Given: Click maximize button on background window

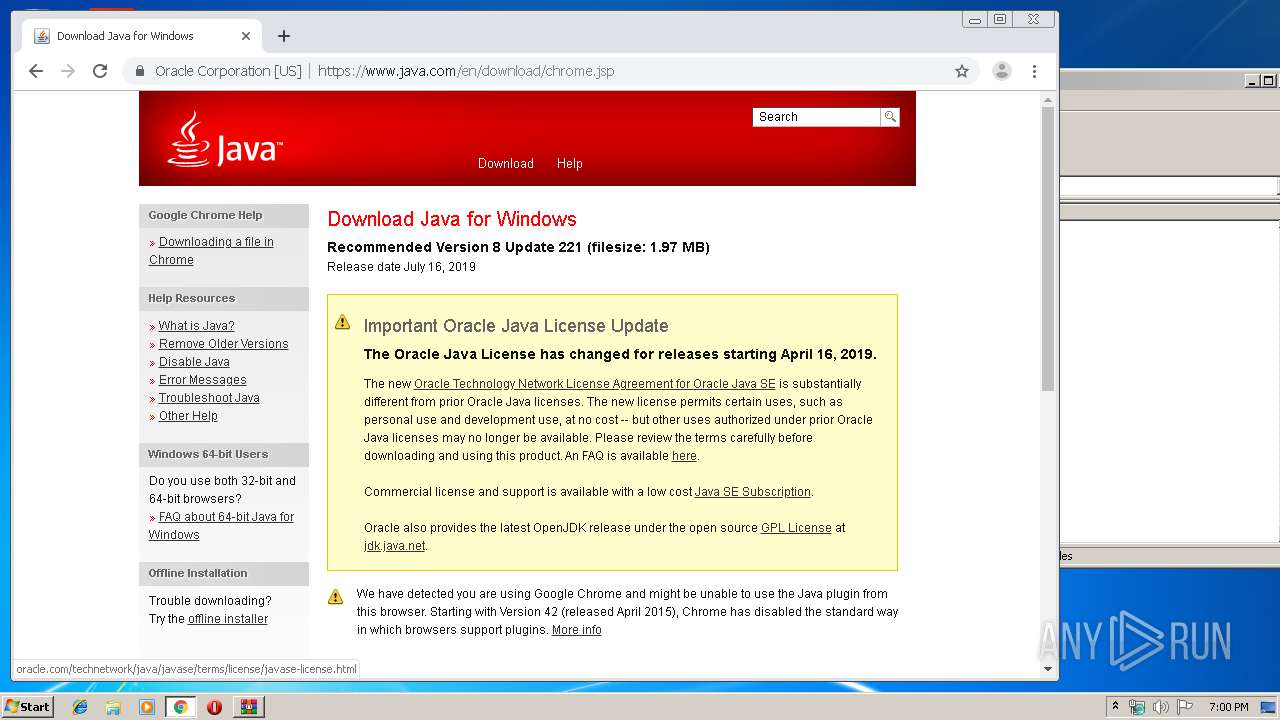Looking at the screenshot, I should (x=1268, y=81).
